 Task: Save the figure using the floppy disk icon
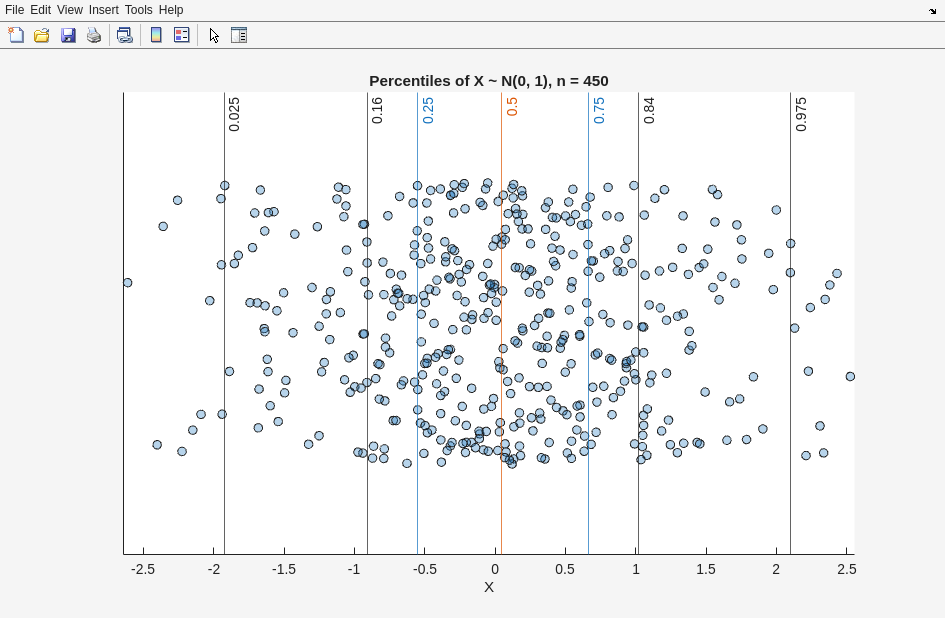click(68, 35)
